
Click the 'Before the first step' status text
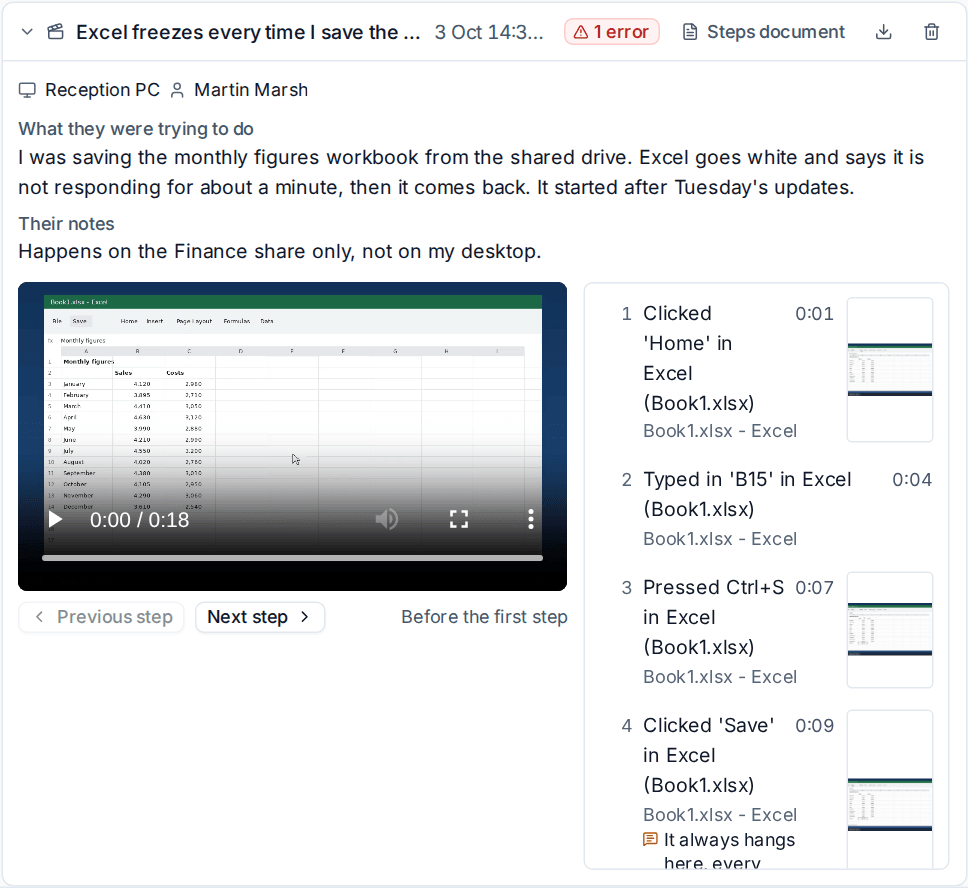(484, 617)
